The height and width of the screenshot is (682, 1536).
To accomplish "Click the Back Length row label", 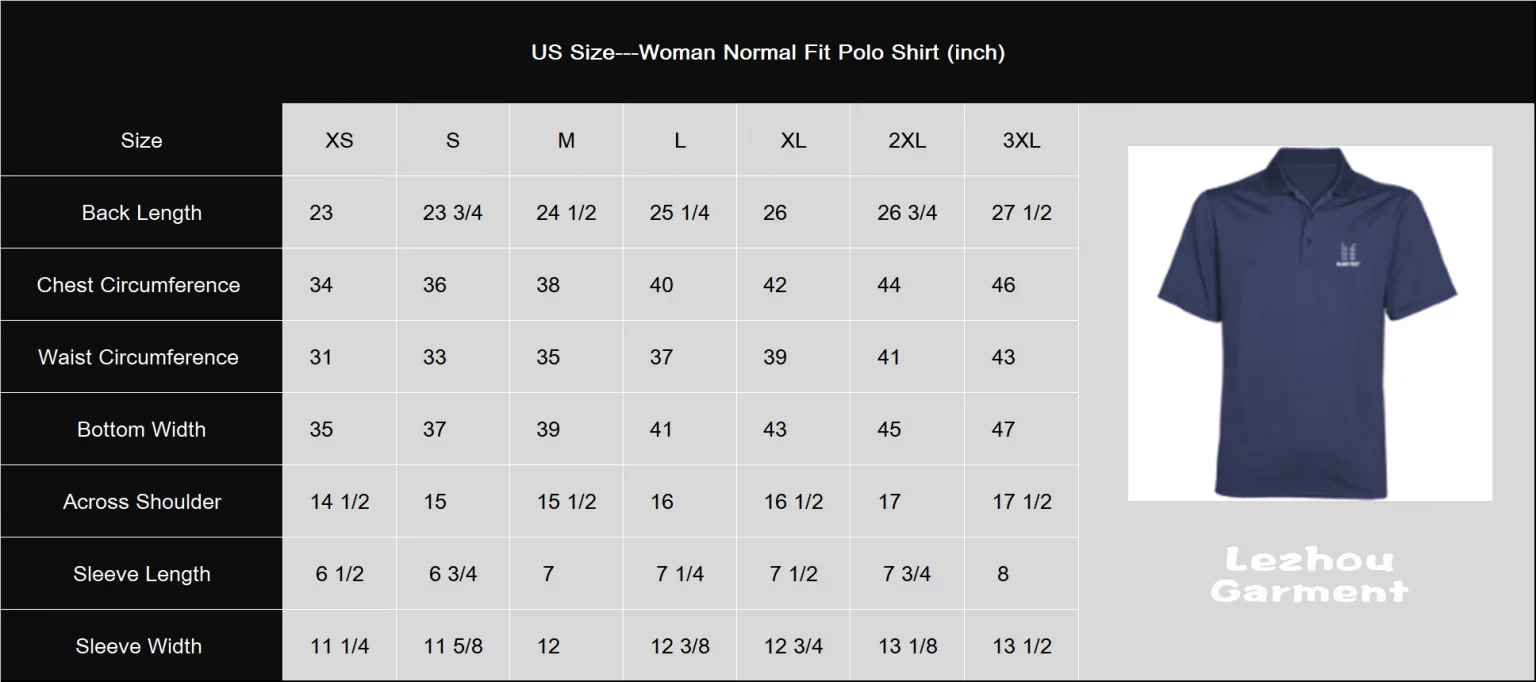I will click(142, 213).
